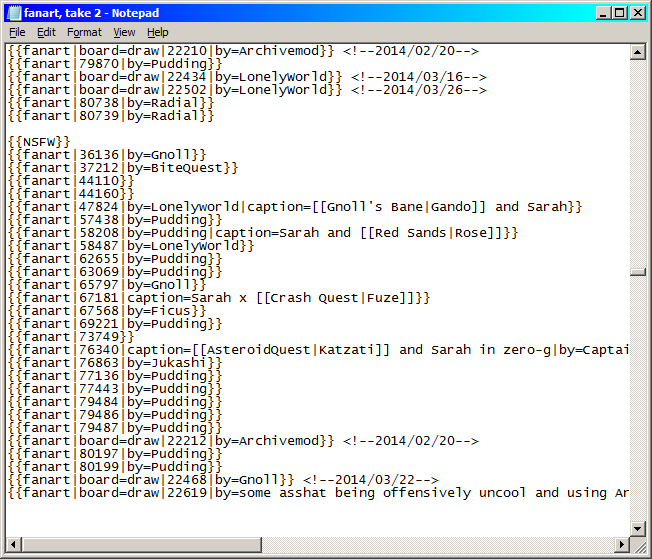
Task: Open the Help menu
Action: 158,32
